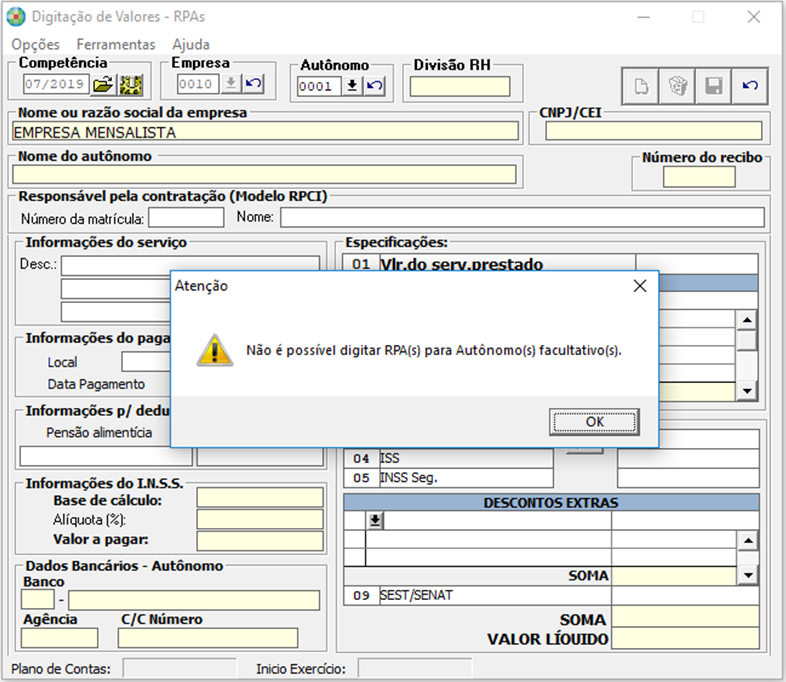This screenshot has height=682, width=786.
Task: Click the Número da matrícula input
Action: pyautogui.click(x=186, y=217)
